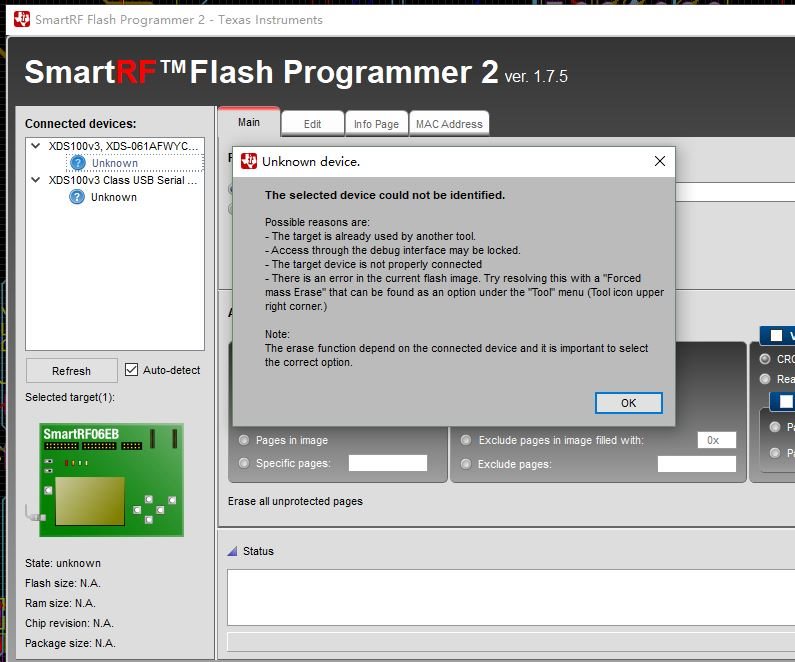This screenshot has height=662, width=795.
Task: Click the Refresh button
Action: pyautogui.click(x=71, y=371)
